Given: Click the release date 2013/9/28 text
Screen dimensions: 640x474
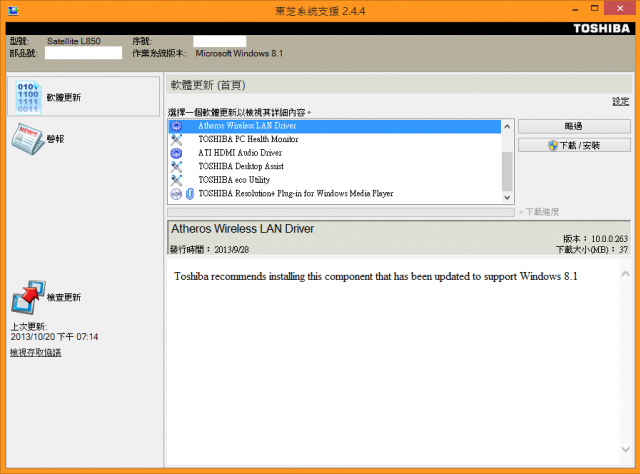Looking at the screenshot, I should 232,249.
